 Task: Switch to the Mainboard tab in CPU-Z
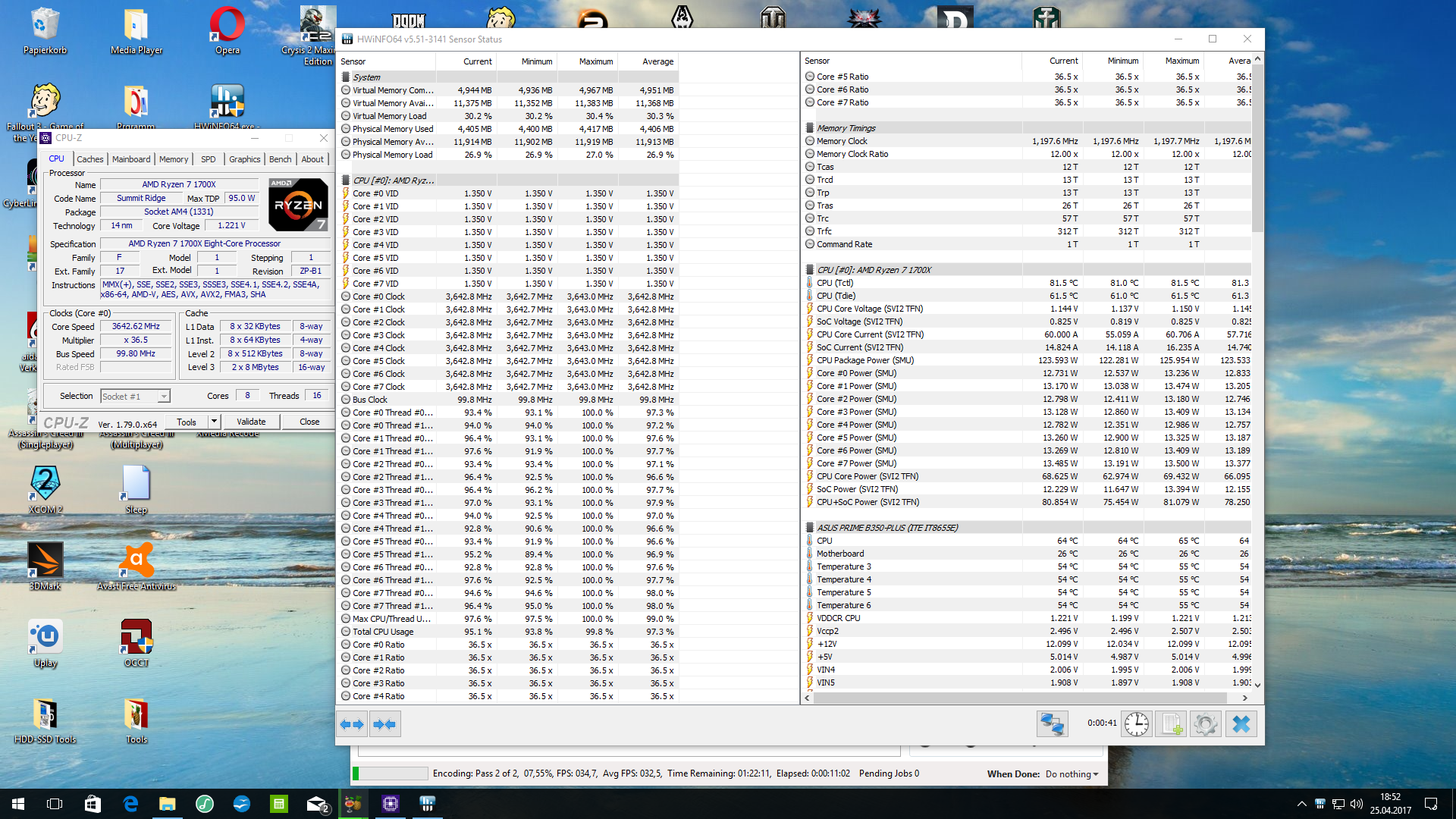click(131, 159)
